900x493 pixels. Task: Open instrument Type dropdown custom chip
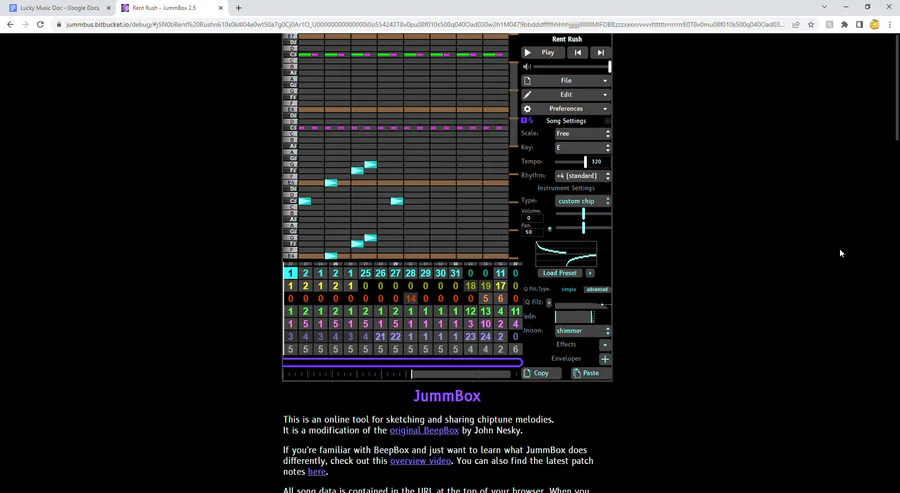(x=583, y=201)
